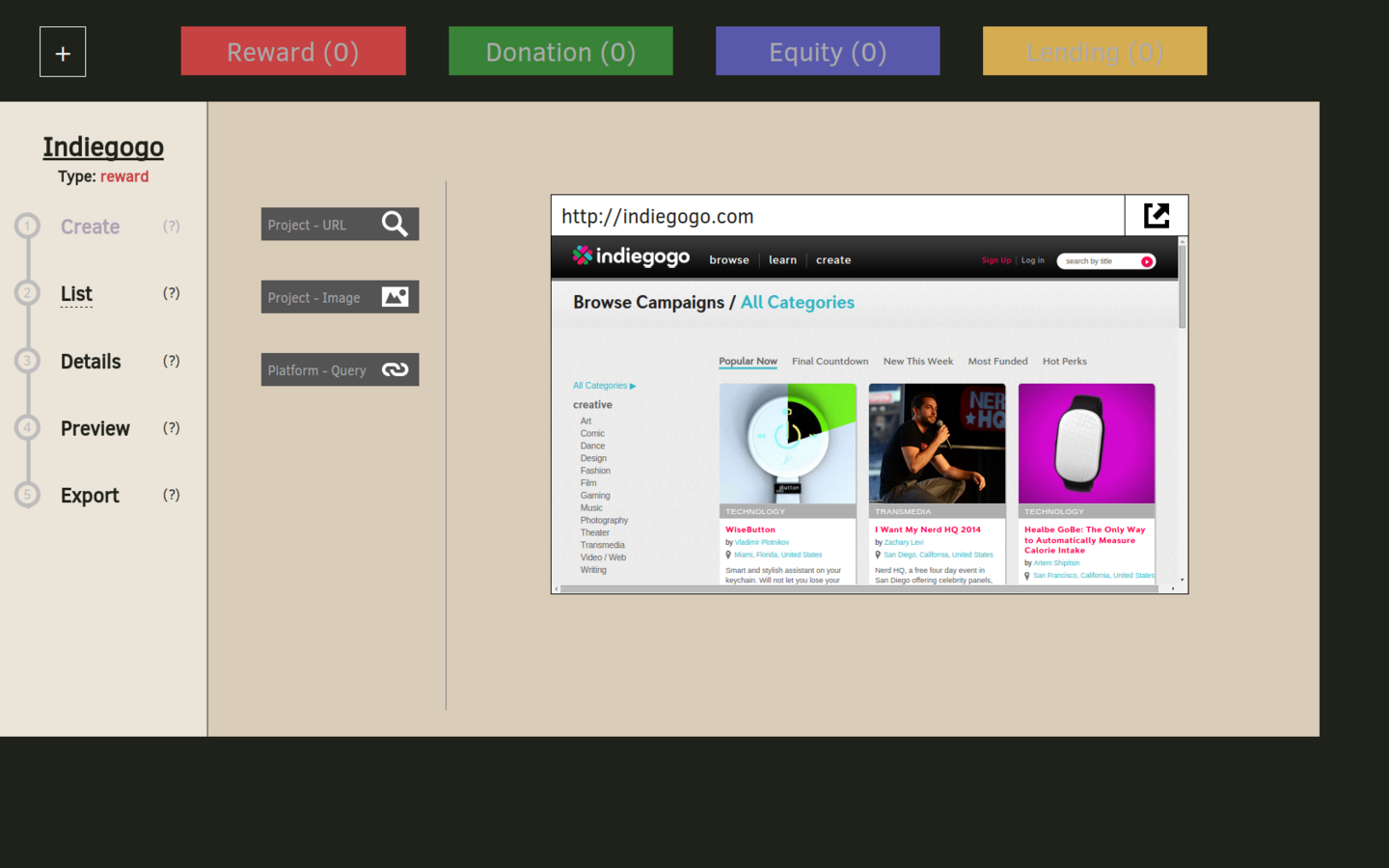The width and height of the screenshot is (1389, 868).
Task: Click the indiegogo logo in preview
Action: click(631, 257)
